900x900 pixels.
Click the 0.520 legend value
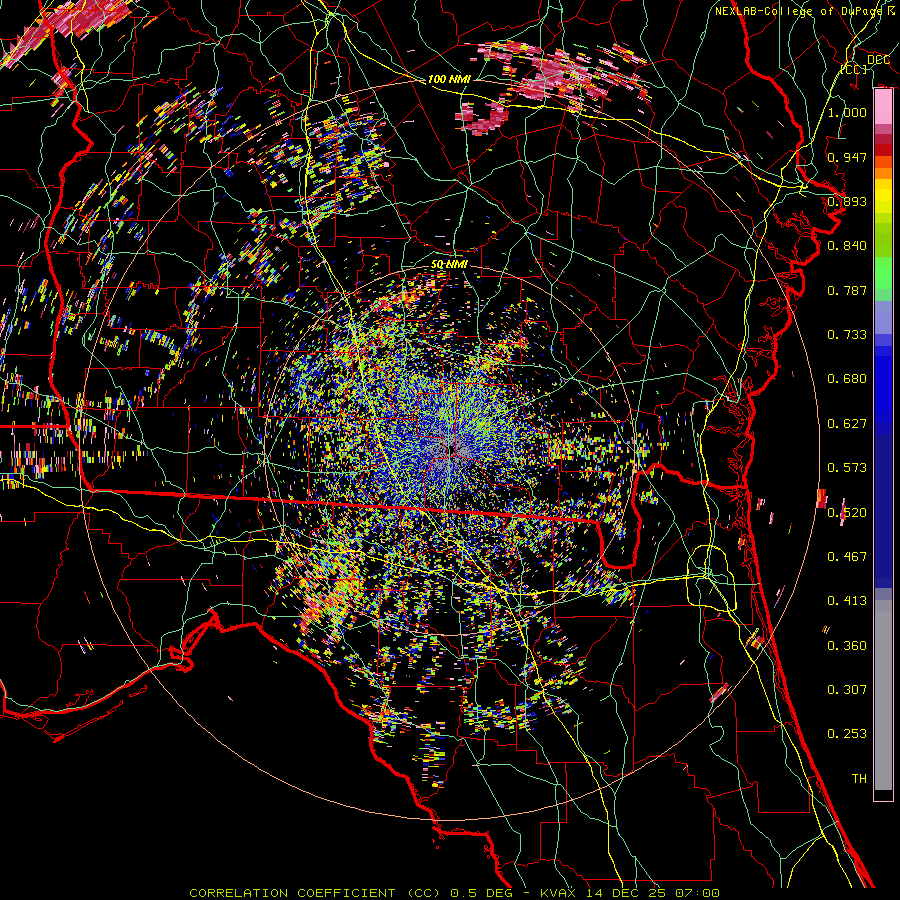pyautogui.click(x=847, y=513)
